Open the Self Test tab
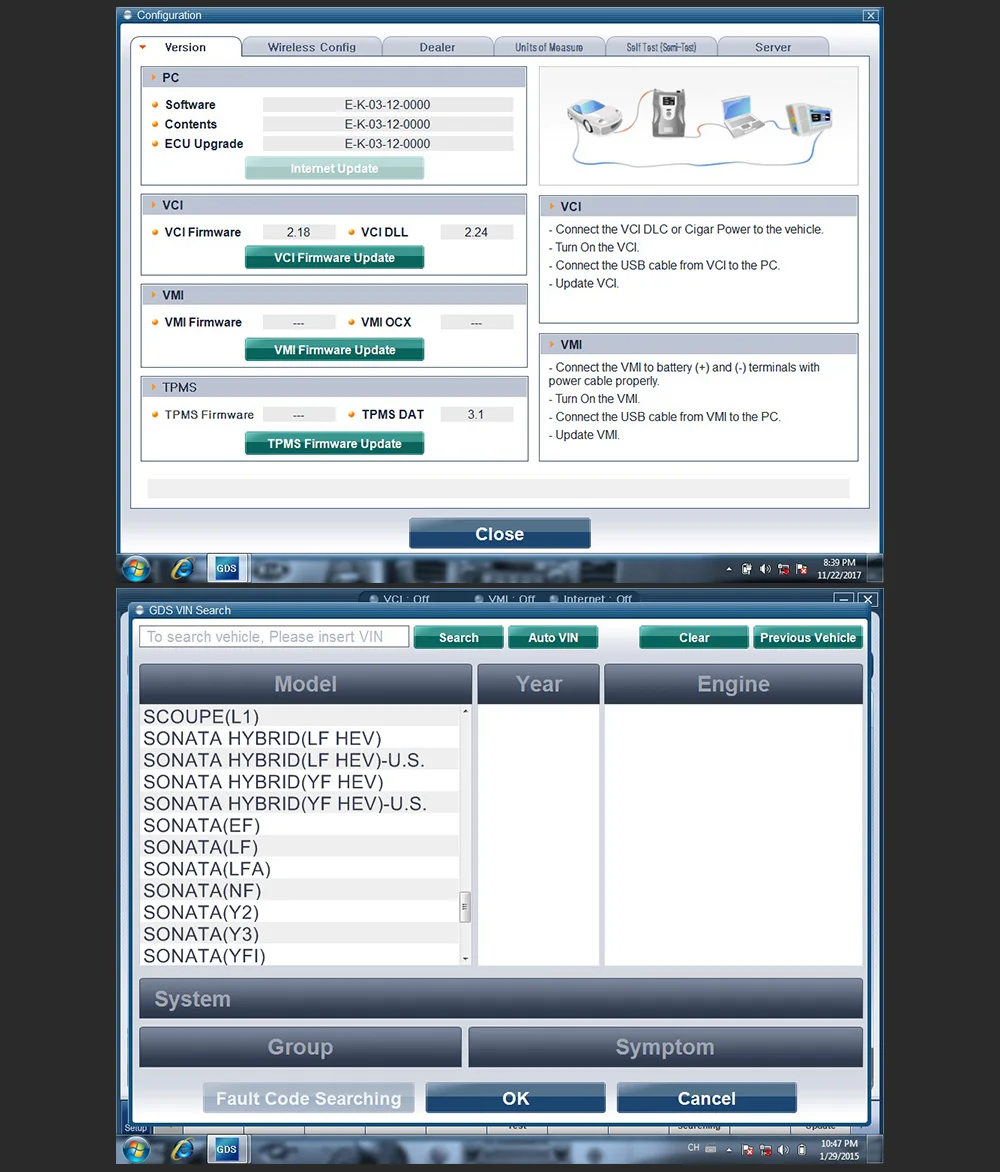 (661, 47)
